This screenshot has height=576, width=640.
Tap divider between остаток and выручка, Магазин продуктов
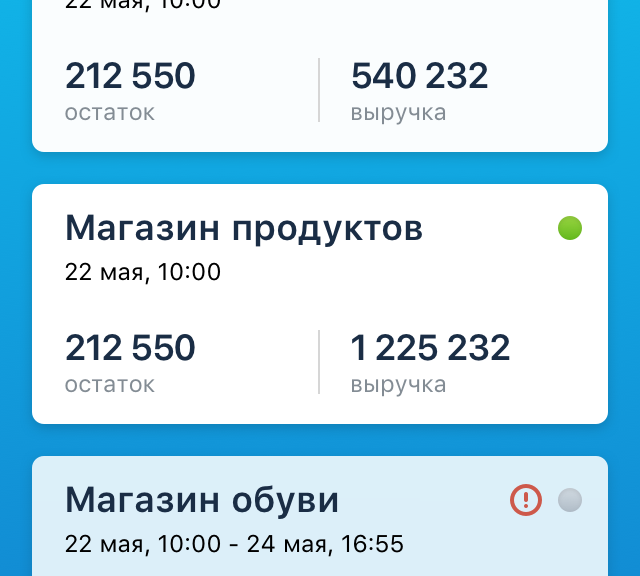click(x=319, y=362)
